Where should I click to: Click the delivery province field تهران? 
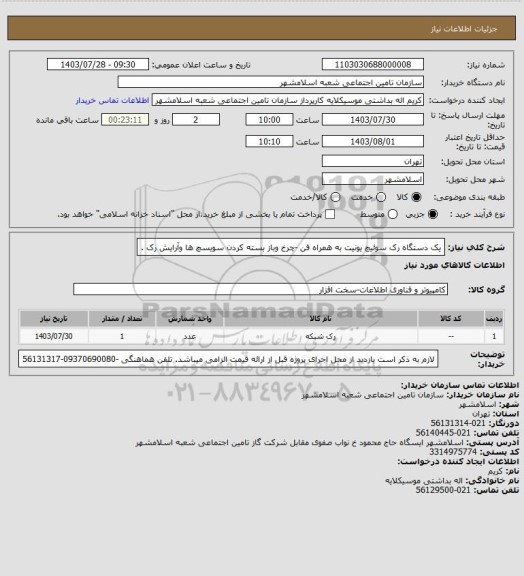click(373, 161)
